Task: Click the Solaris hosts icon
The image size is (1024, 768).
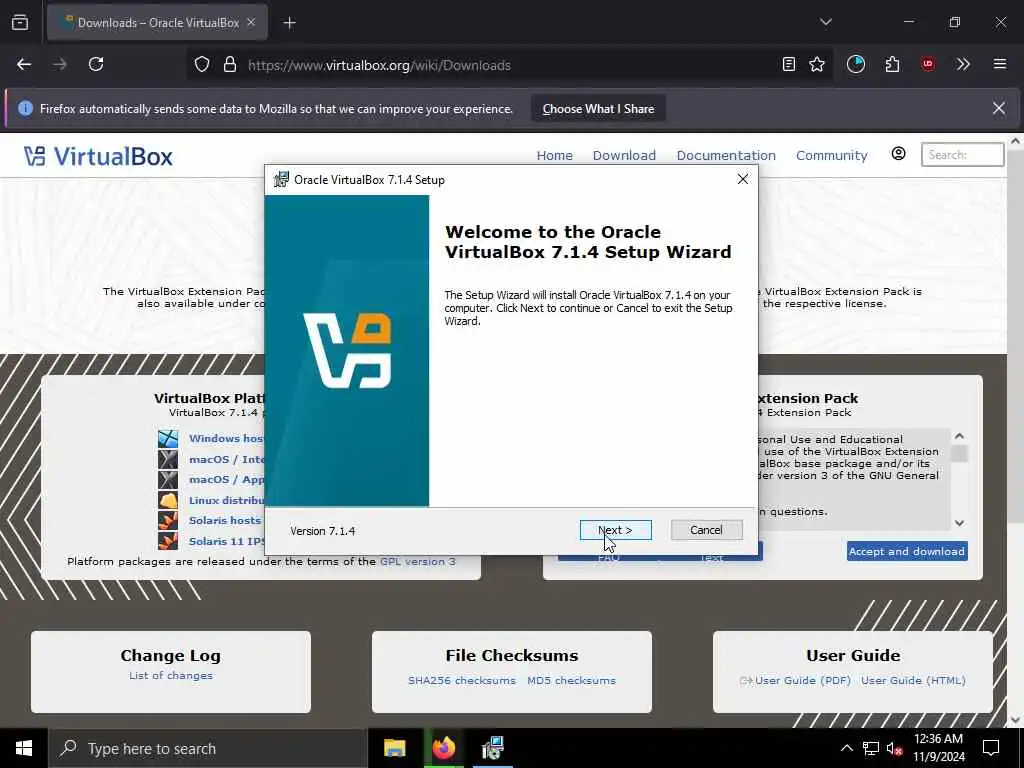Action: point(168,520)
